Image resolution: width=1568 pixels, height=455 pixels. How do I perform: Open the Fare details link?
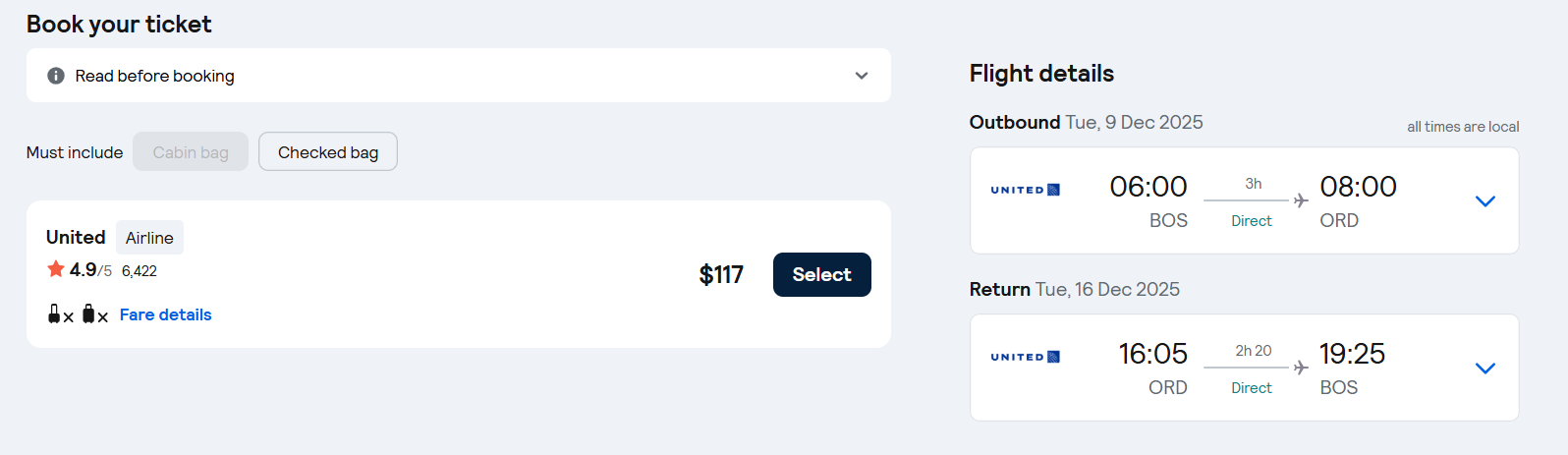166,314
